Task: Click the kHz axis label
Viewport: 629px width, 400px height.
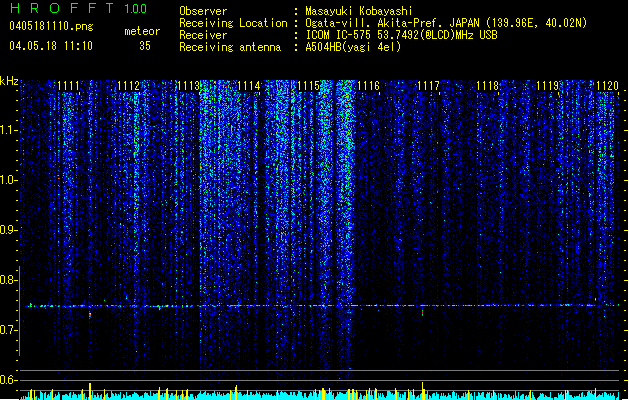Action: (9, 81)
